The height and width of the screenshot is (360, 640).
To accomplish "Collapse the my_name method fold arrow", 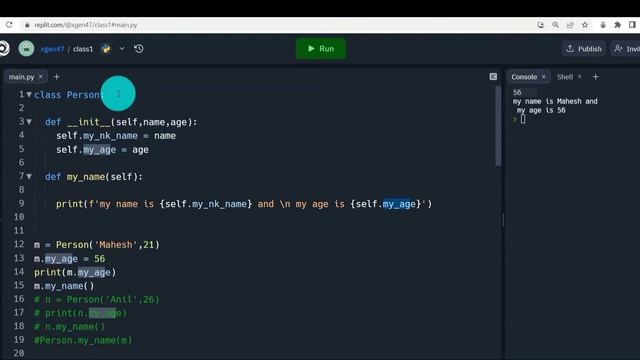I will [29, 176].
